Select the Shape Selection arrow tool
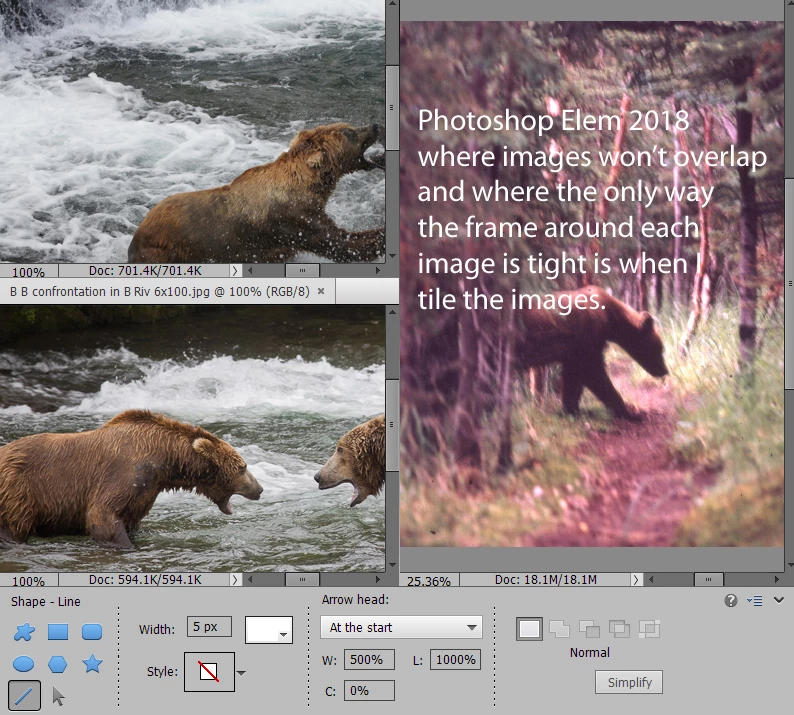Screen dimensions: 794x715 point(58,696)
